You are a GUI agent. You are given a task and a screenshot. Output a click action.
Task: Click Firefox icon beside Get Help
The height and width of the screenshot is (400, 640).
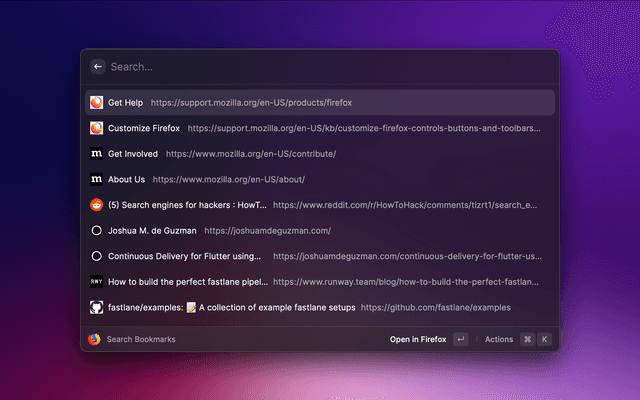[x=96, y=102]
